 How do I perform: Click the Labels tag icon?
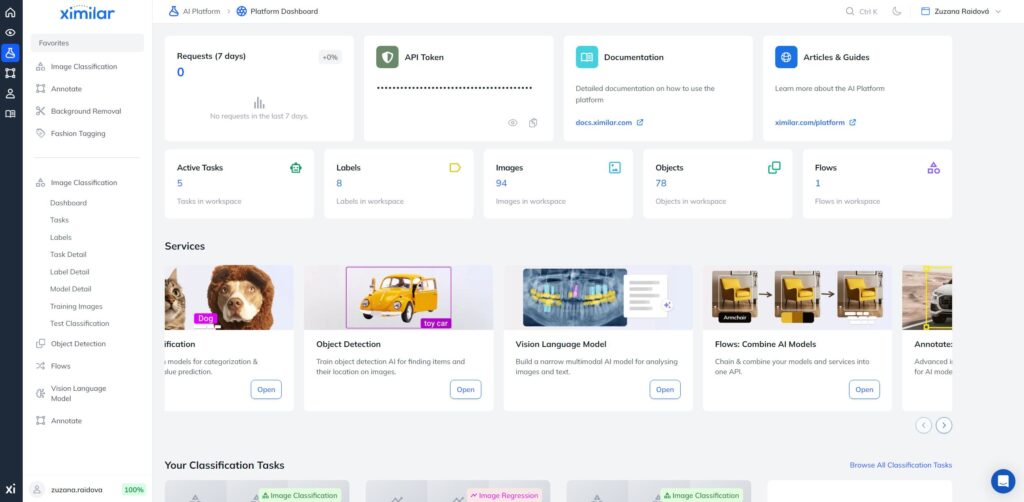tap(455, 168)
